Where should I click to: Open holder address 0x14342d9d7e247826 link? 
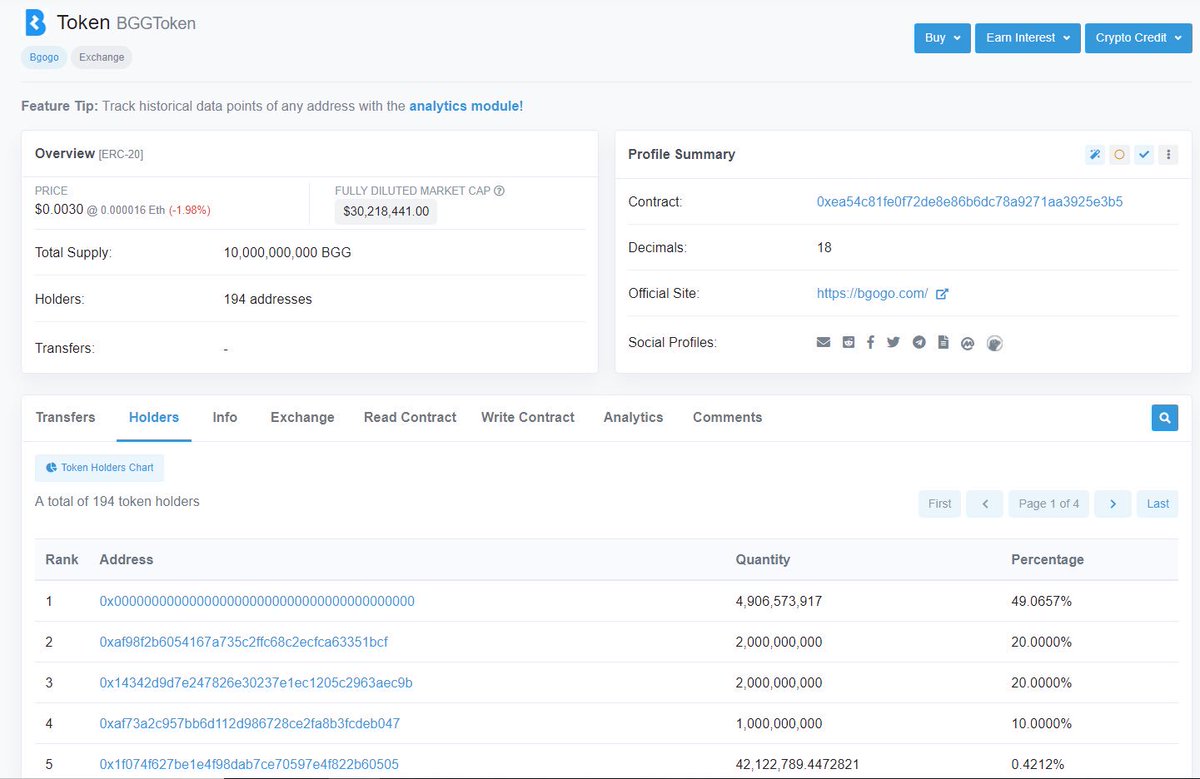(256, 682)
